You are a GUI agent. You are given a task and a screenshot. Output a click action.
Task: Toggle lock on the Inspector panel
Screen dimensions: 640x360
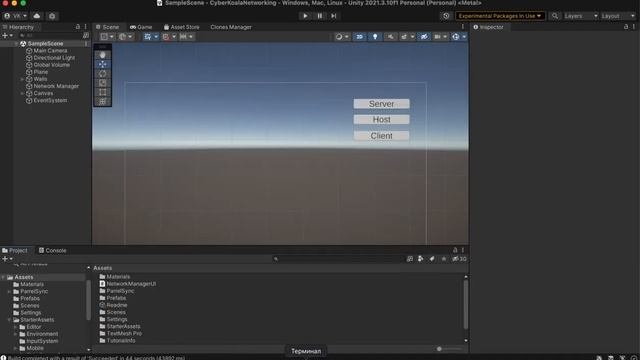(x=626, y=27)
